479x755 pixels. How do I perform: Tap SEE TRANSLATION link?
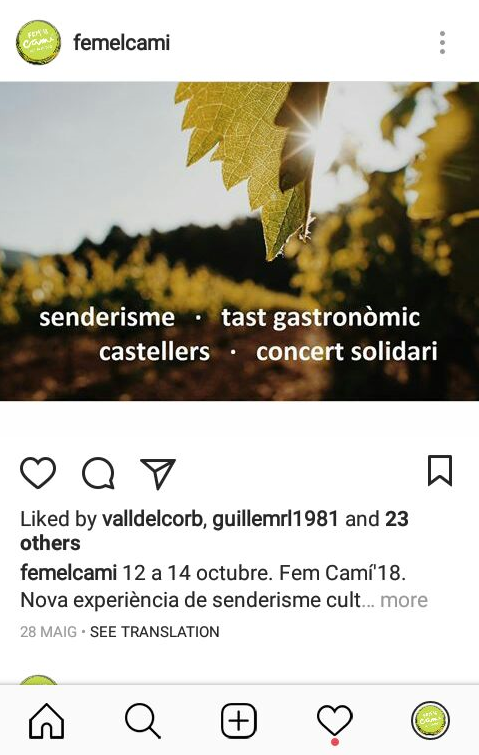(155, 632)
